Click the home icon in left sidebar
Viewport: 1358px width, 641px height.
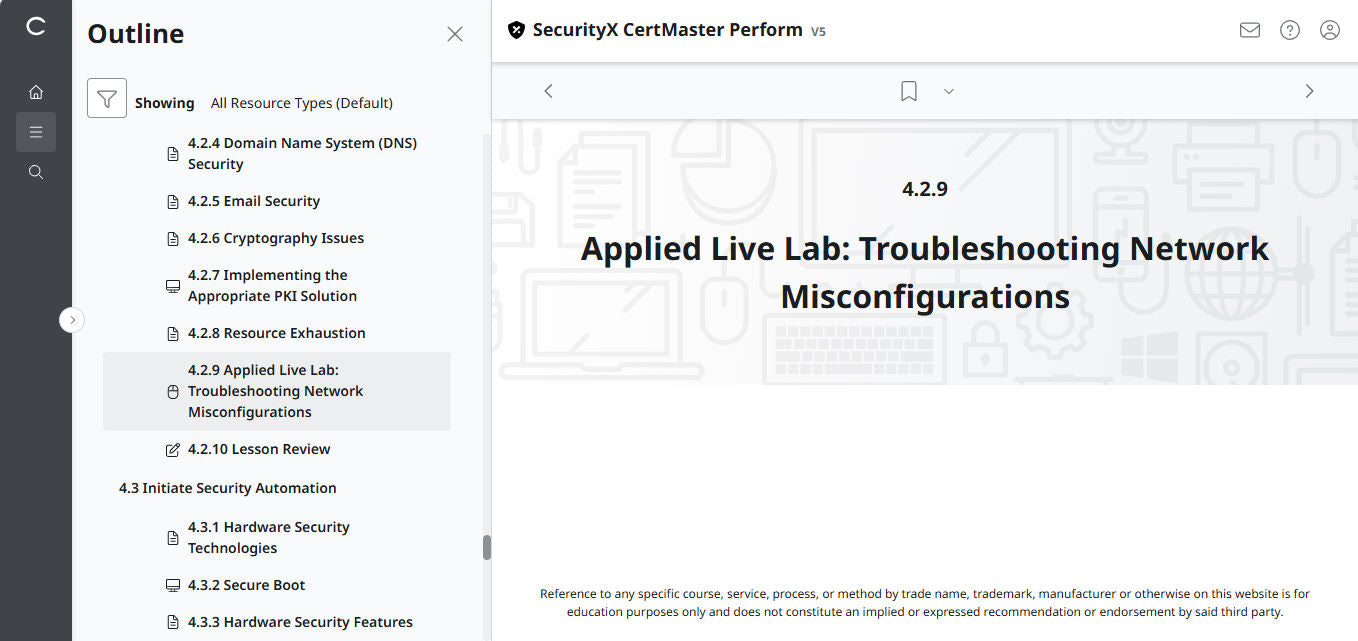pos(36,92)
